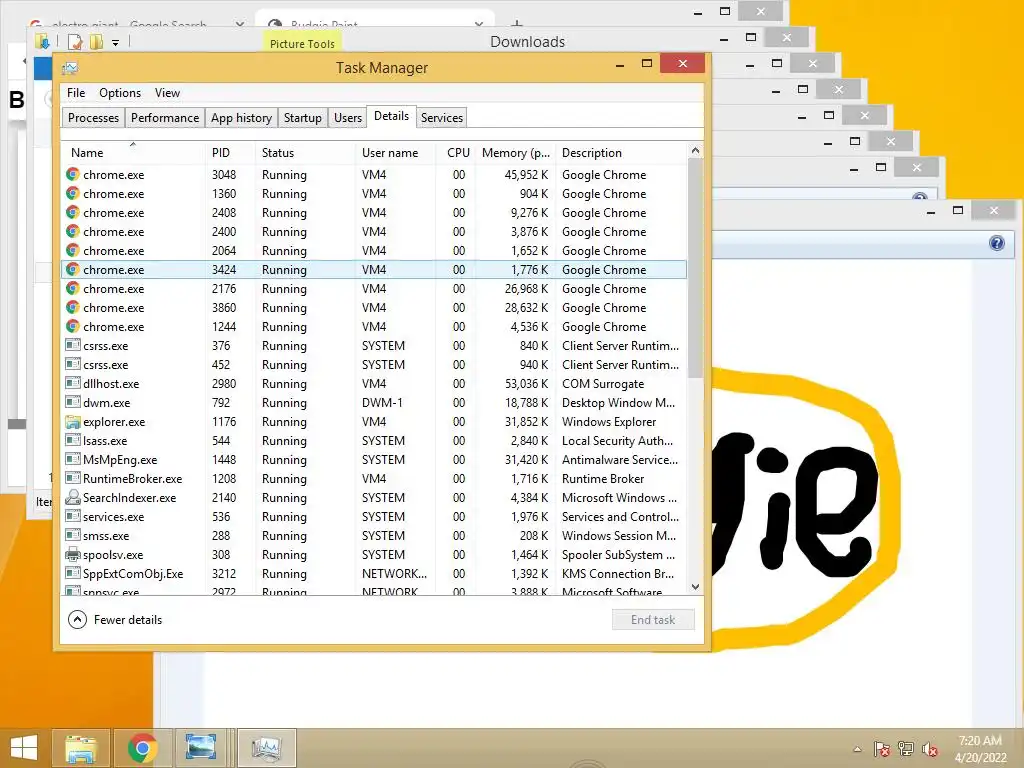Click the RuntimeBroker.exe process icon

pyautogui.click(x=72, y=477)
